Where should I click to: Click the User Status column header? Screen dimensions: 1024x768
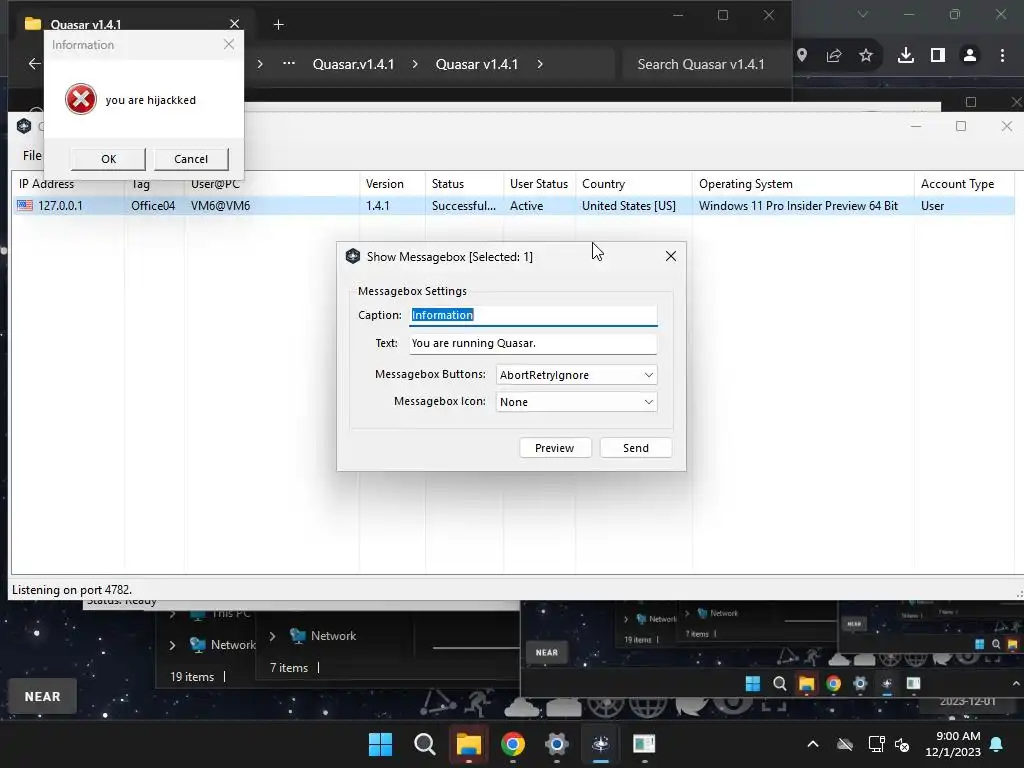point(539,184)
